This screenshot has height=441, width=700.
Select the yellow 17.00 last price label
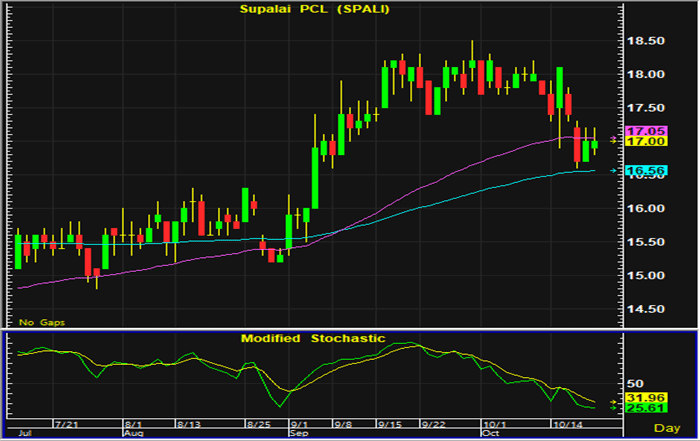pos(638,142)
